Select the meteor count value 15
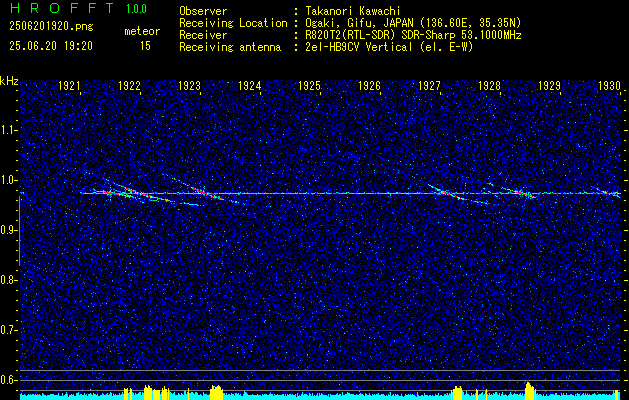The height and width of the screenshot is (400, 629). [x=145, y=46]
